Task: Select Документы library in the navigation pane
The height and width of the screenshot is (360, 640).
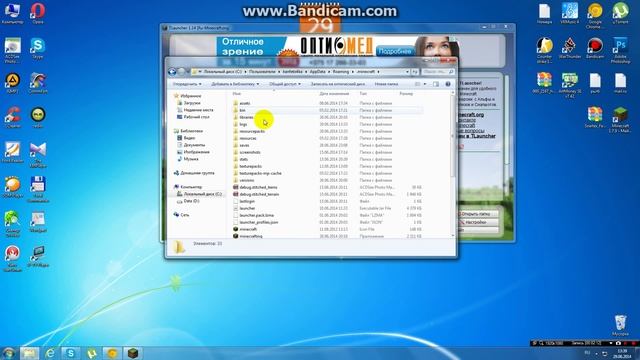Action: coord(194,145)
